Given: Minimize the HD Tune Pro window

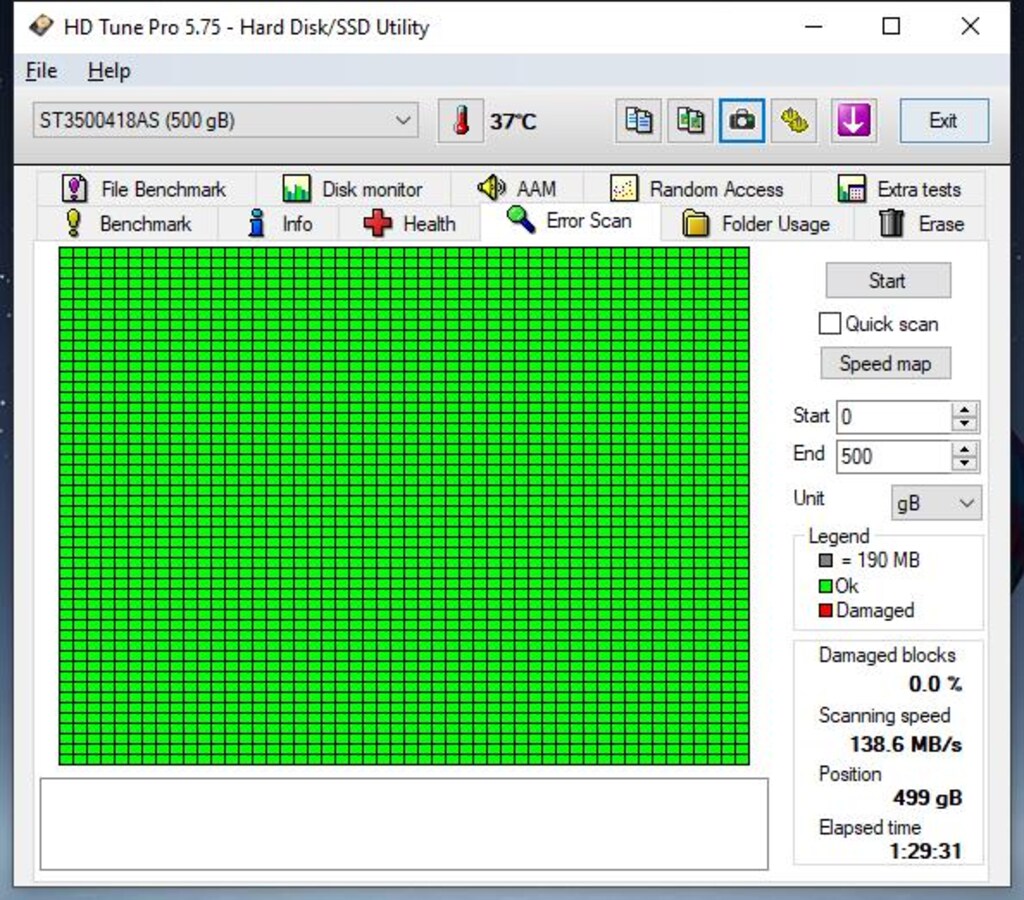Looking at the screenshot, I should (814, 26).
